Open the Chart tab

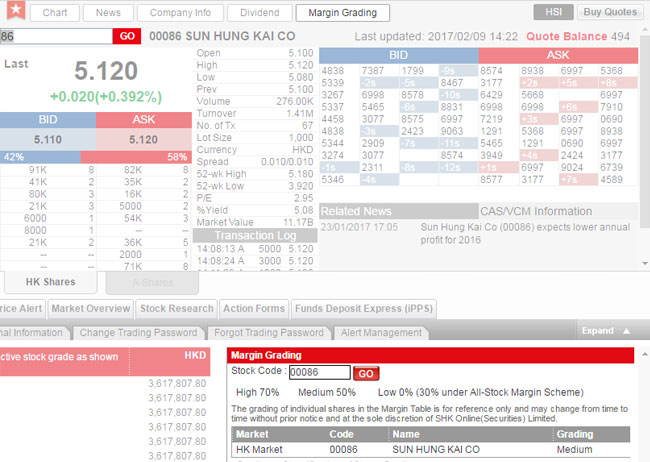(x=55, y=13)
